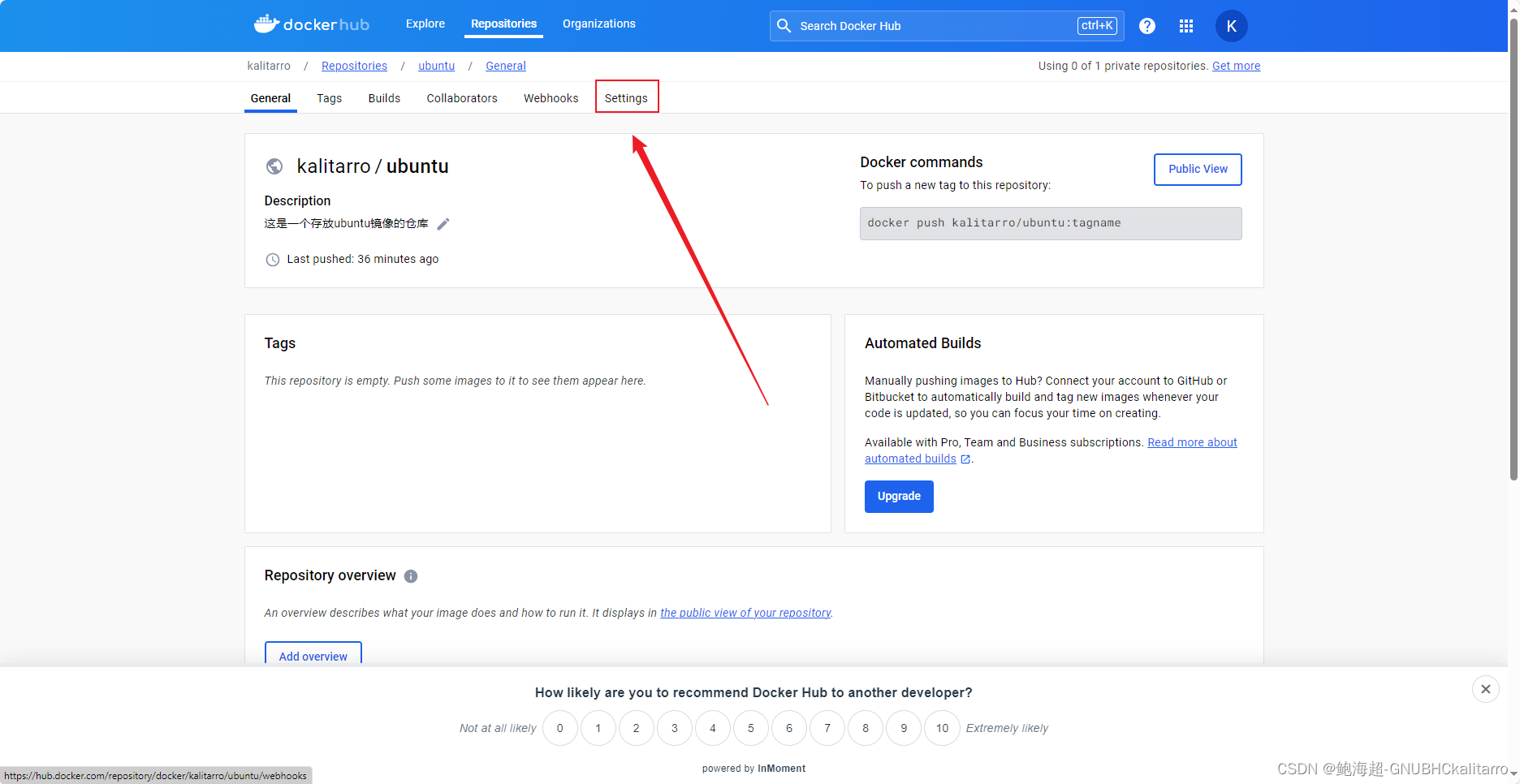1520x784 pixels.
Task: Click the info icon next to Repository overview
Action: (x=411, y=576)
